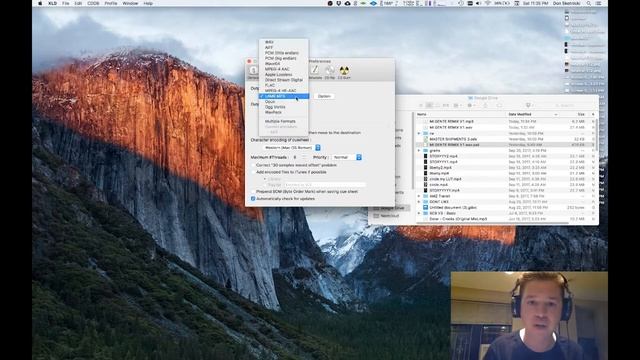
Task: Select MI GENTE REMIX V1.mp3 file
Action: [451, 122]
